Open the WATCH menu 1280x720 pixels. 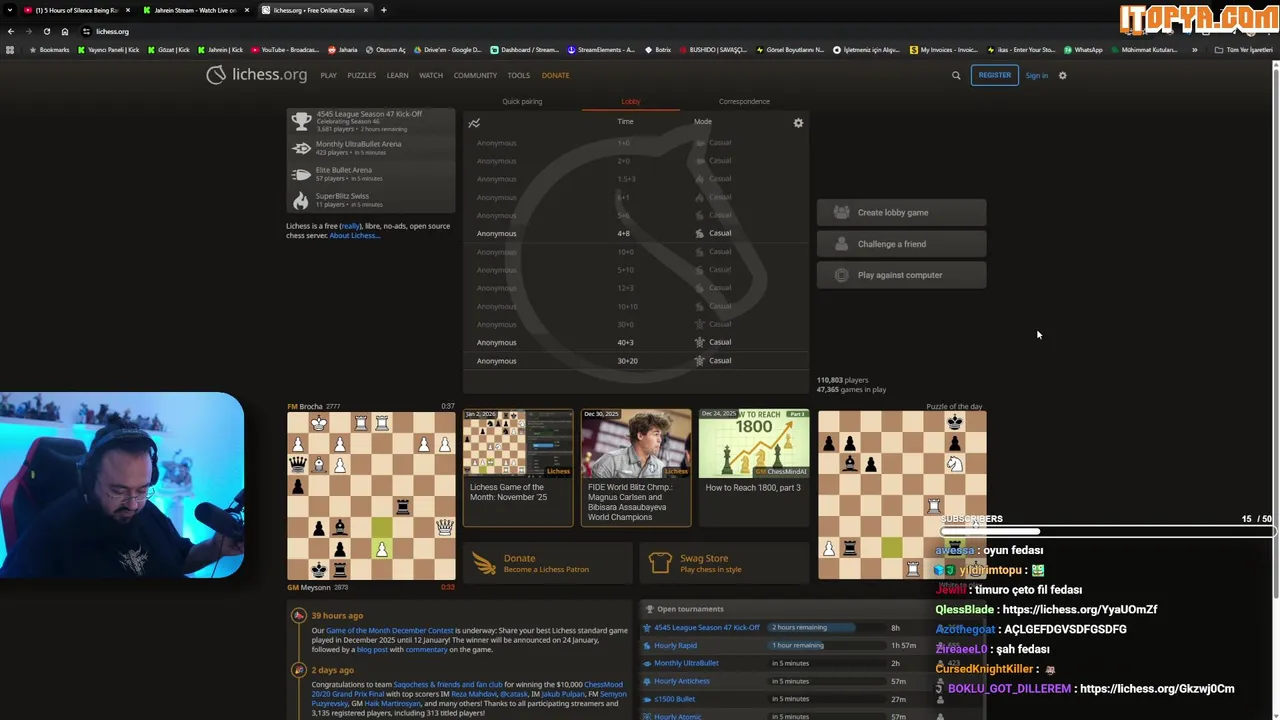431,75
